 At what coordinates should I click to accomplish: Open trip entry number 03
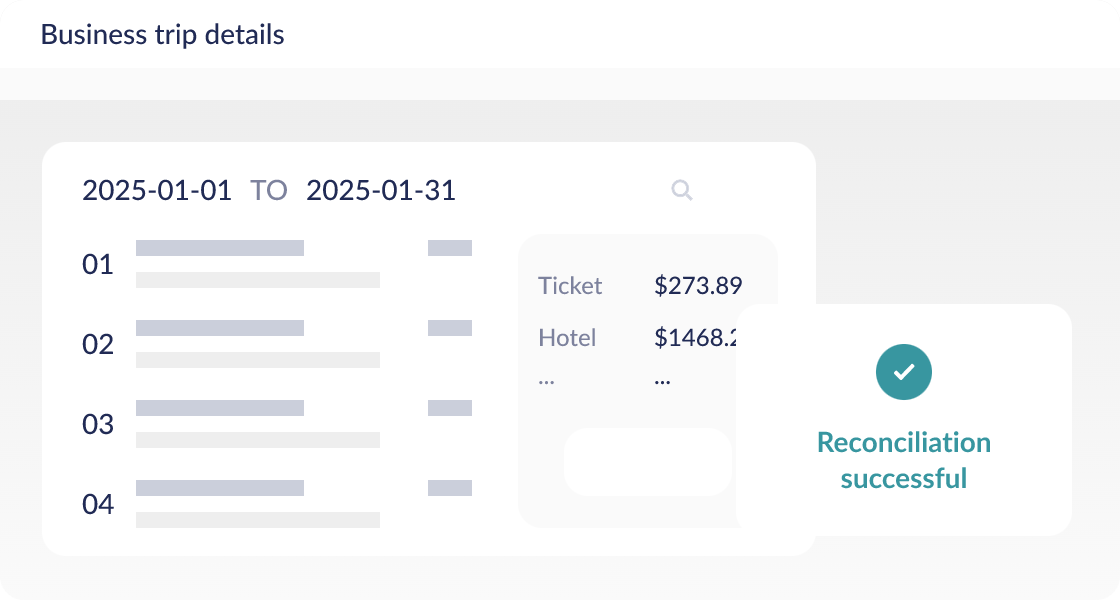click(98, 425)
